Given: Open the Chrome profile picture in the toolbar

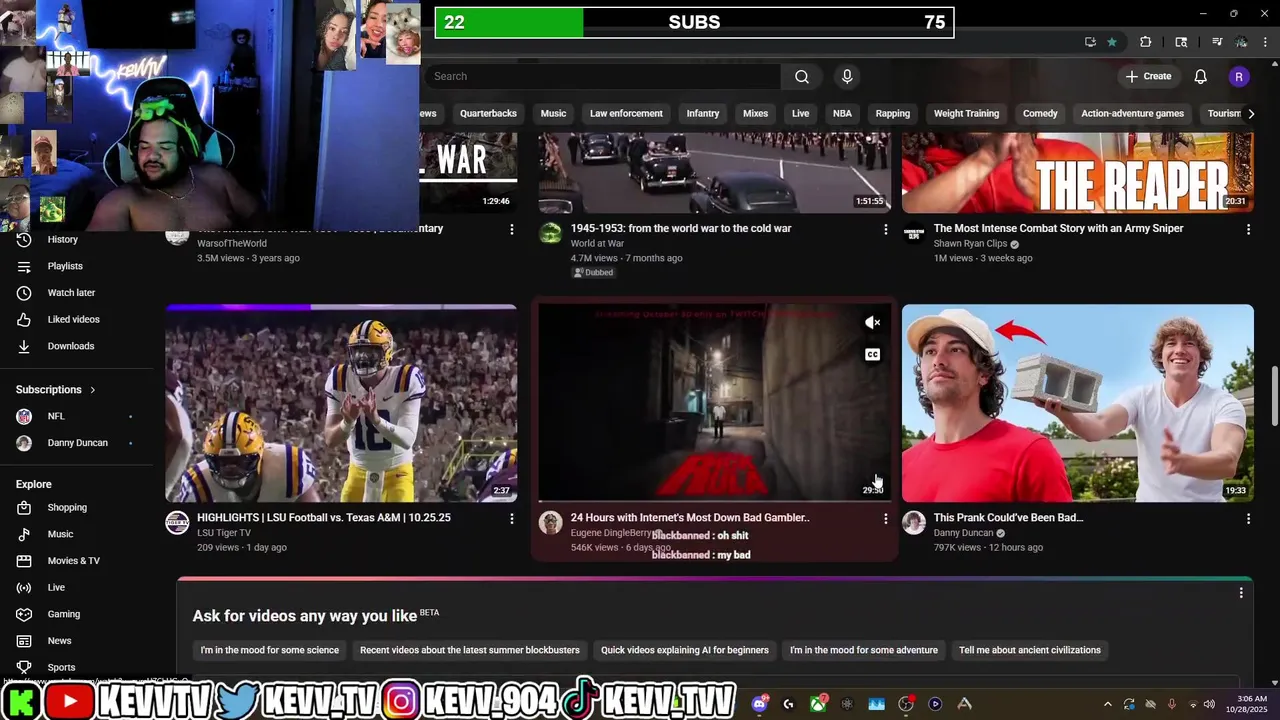Looking at the screenshot, I should point(1241,42).
